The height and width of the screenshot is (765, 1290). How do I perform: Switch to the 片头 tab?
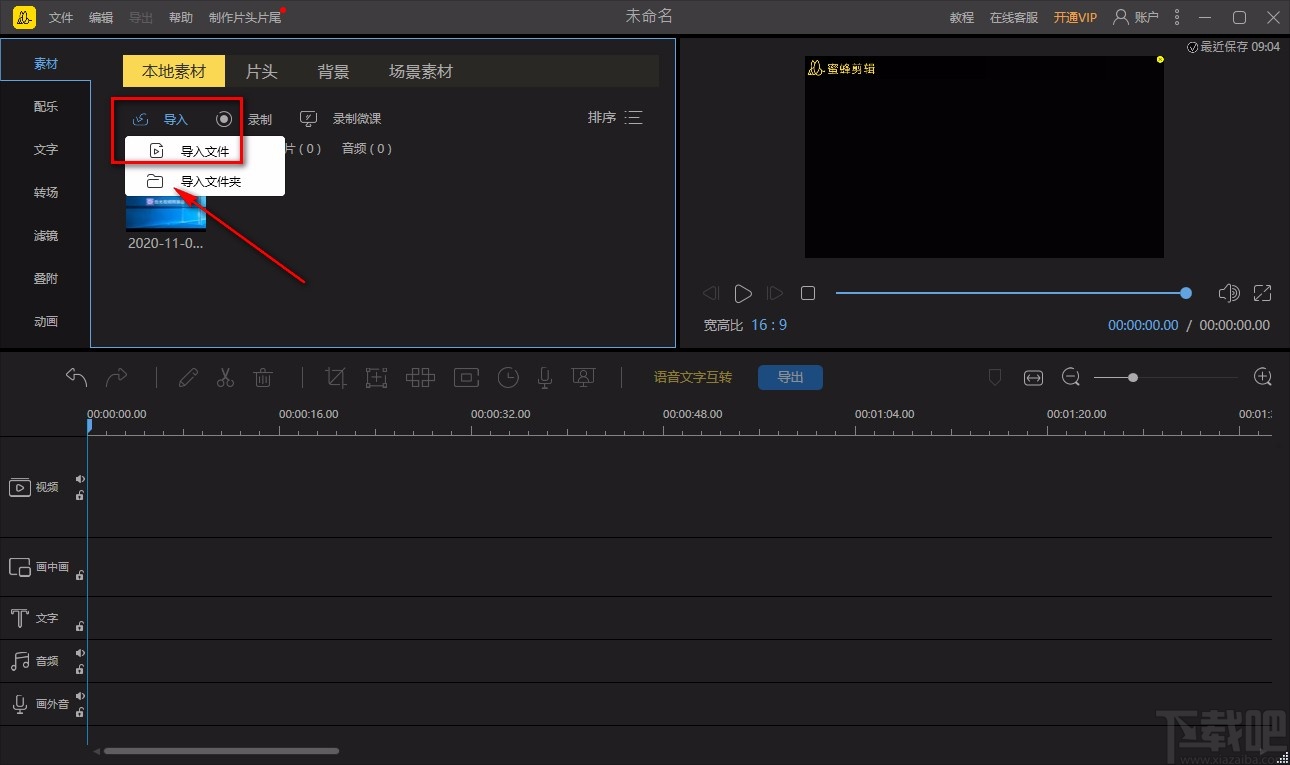click(261, 71)
